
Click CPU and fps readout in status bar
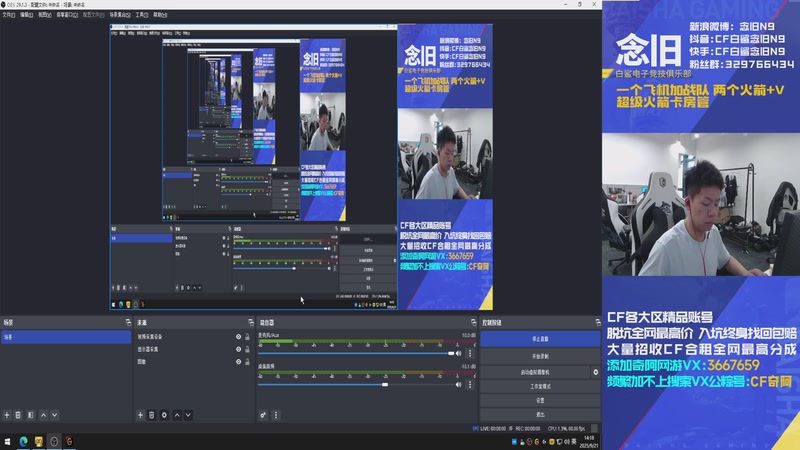(x=566, y=429)
